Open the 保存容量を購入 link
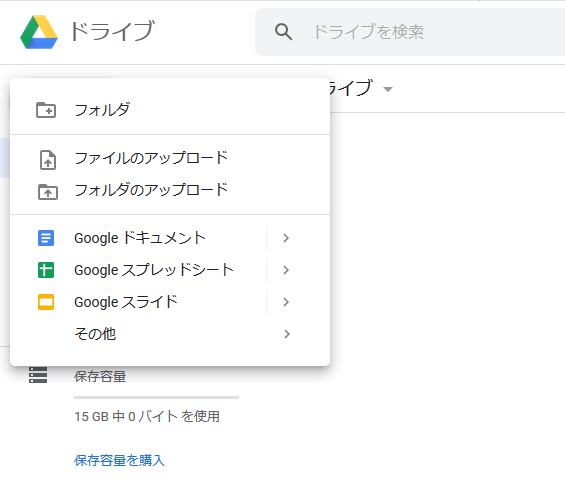 pos(119,460)
